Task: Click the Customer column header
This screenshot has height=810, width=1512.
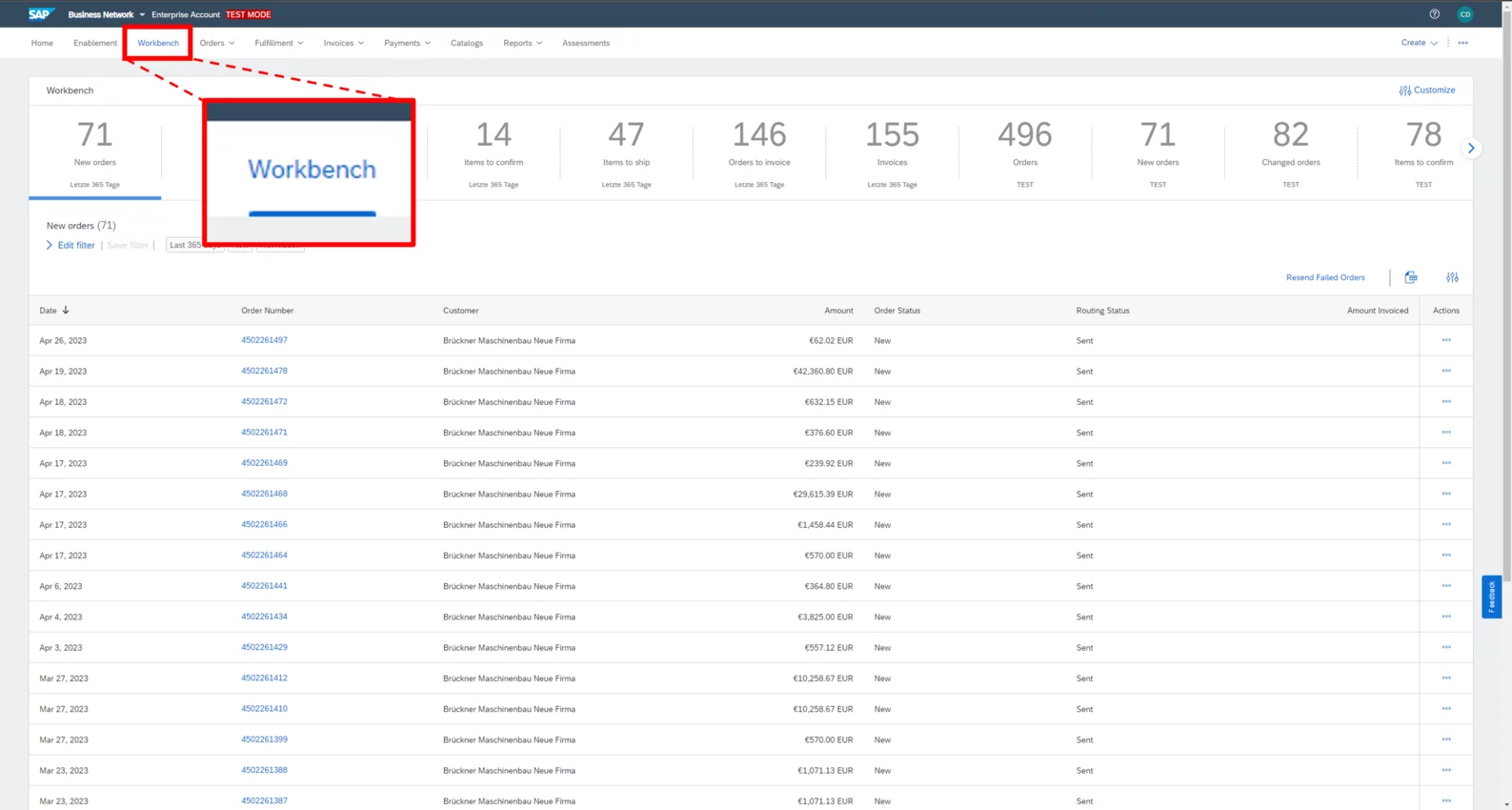Action: pos(461,311)
